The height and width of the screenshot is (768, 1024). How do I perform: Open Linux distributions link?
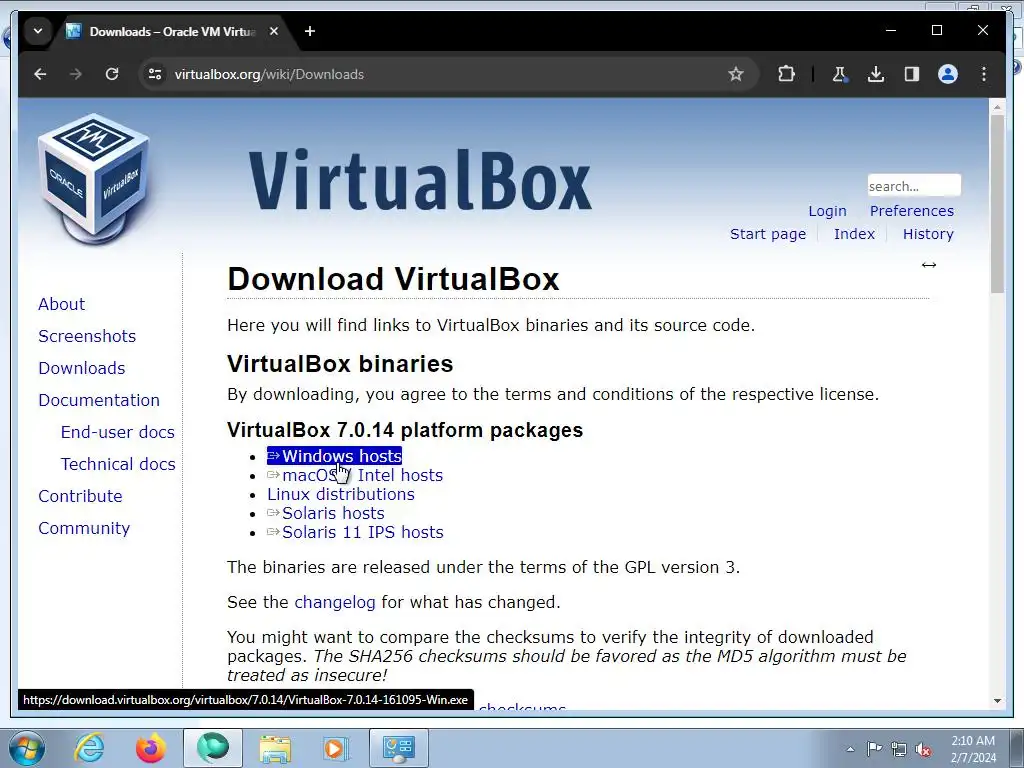pos(341,494)
